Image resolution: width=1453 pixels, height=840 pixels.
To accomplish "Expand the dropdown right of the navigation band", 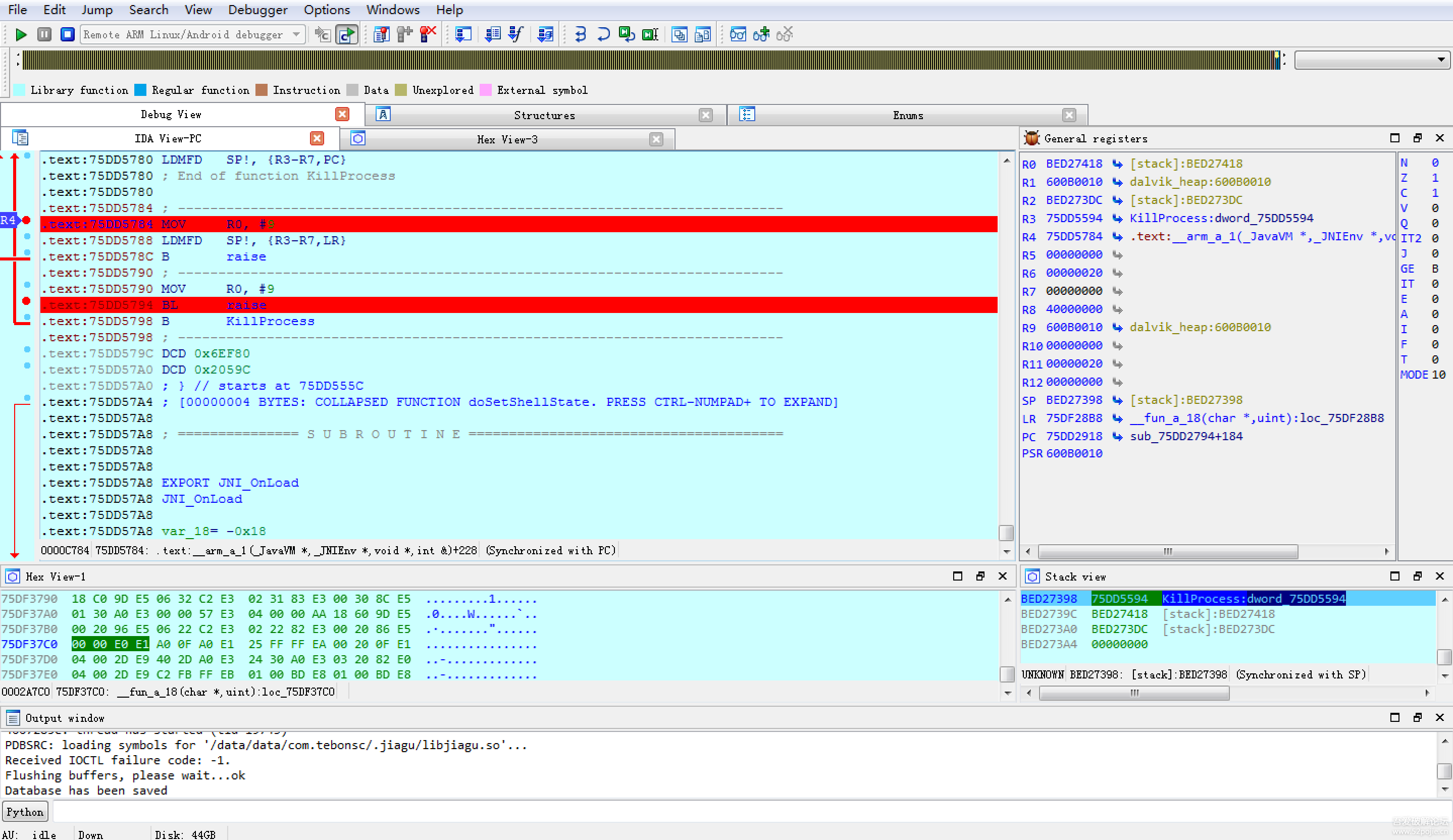I will point(1440,60).
